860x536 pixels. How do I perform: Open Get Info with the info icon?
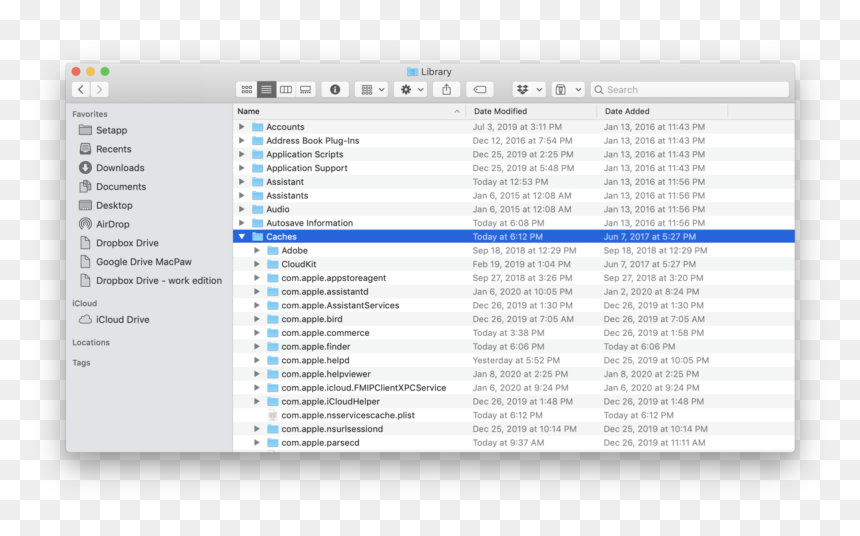[335, 89]
